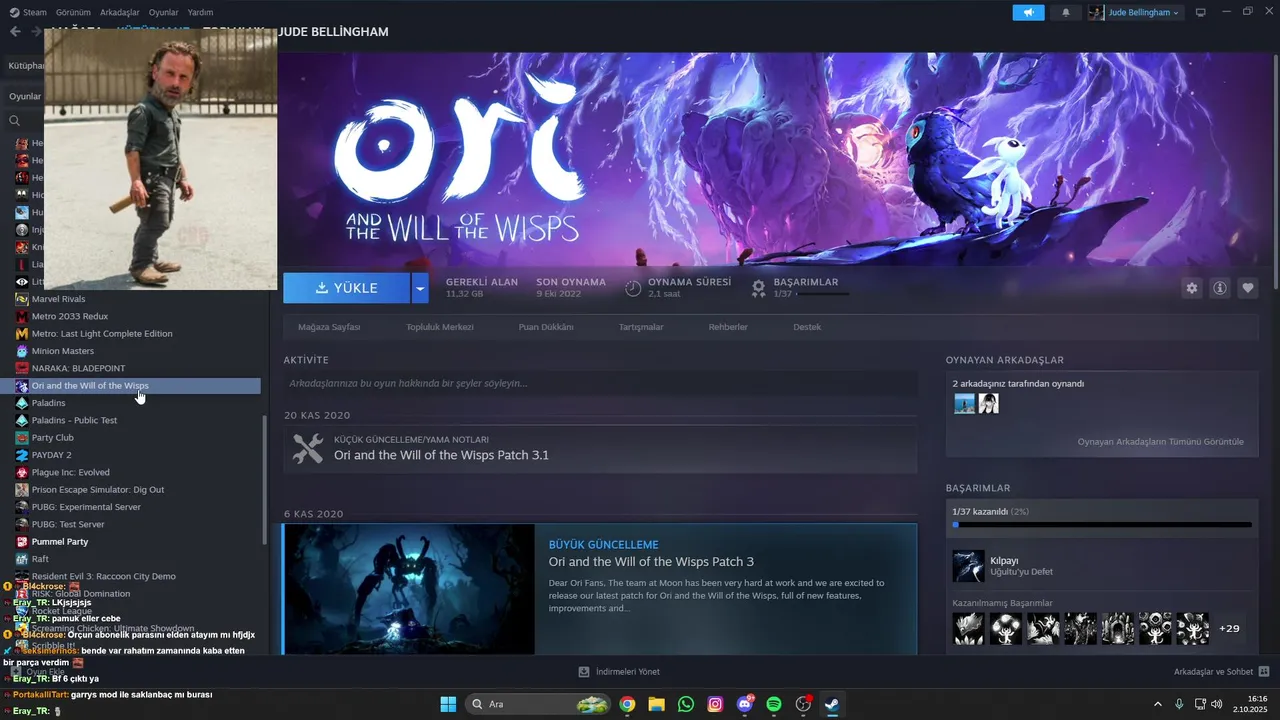Screen dimensions: 1280x720
Task: Open Windows Start menu
Action: point(447,704)
